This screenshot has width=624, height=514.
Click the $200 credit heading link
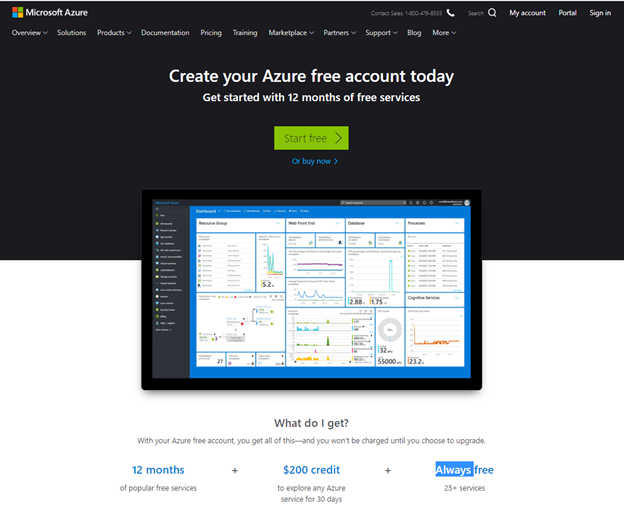click(312, 470)
